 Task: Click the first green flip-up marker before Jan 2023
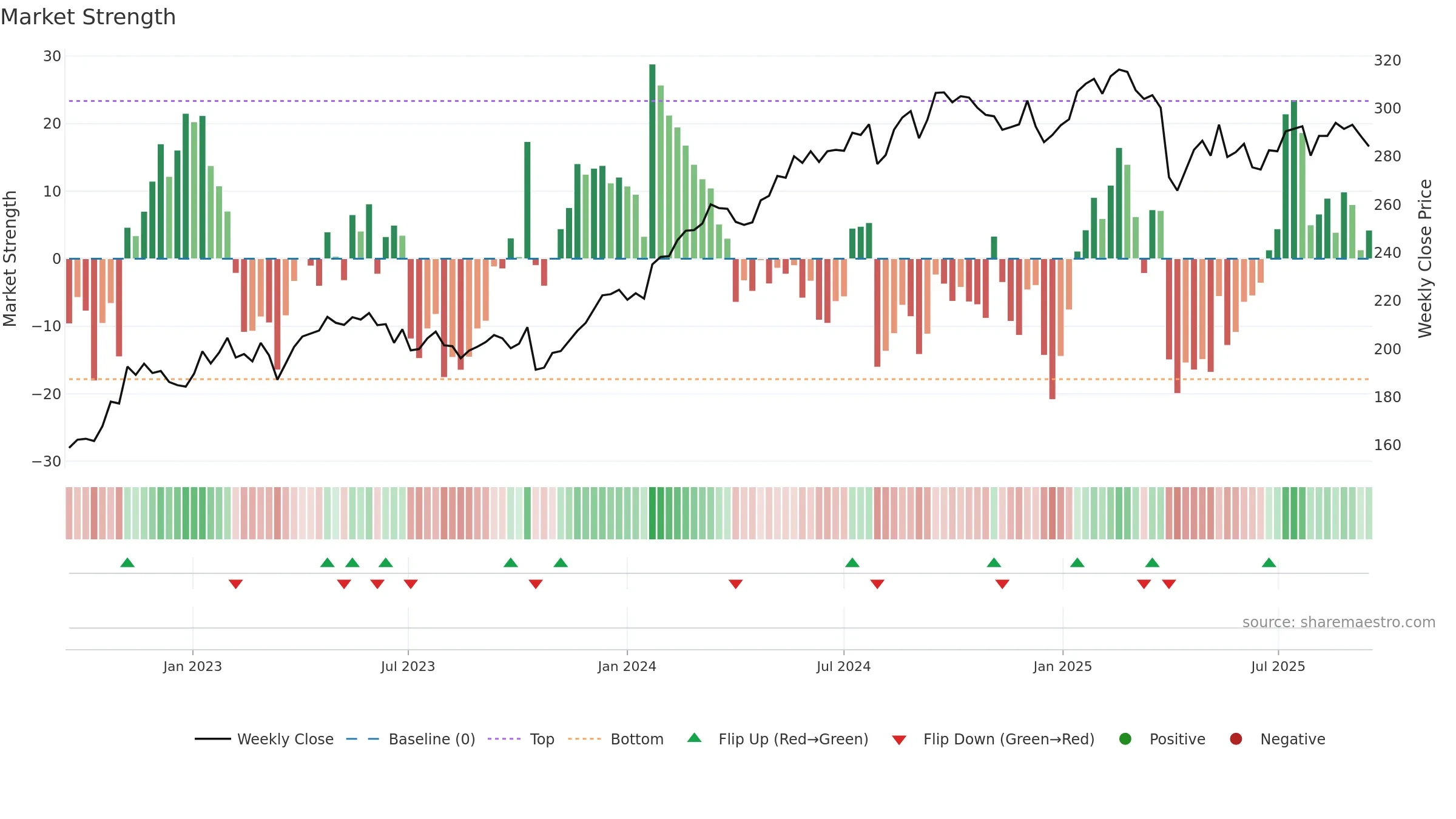tap(127, 562)
